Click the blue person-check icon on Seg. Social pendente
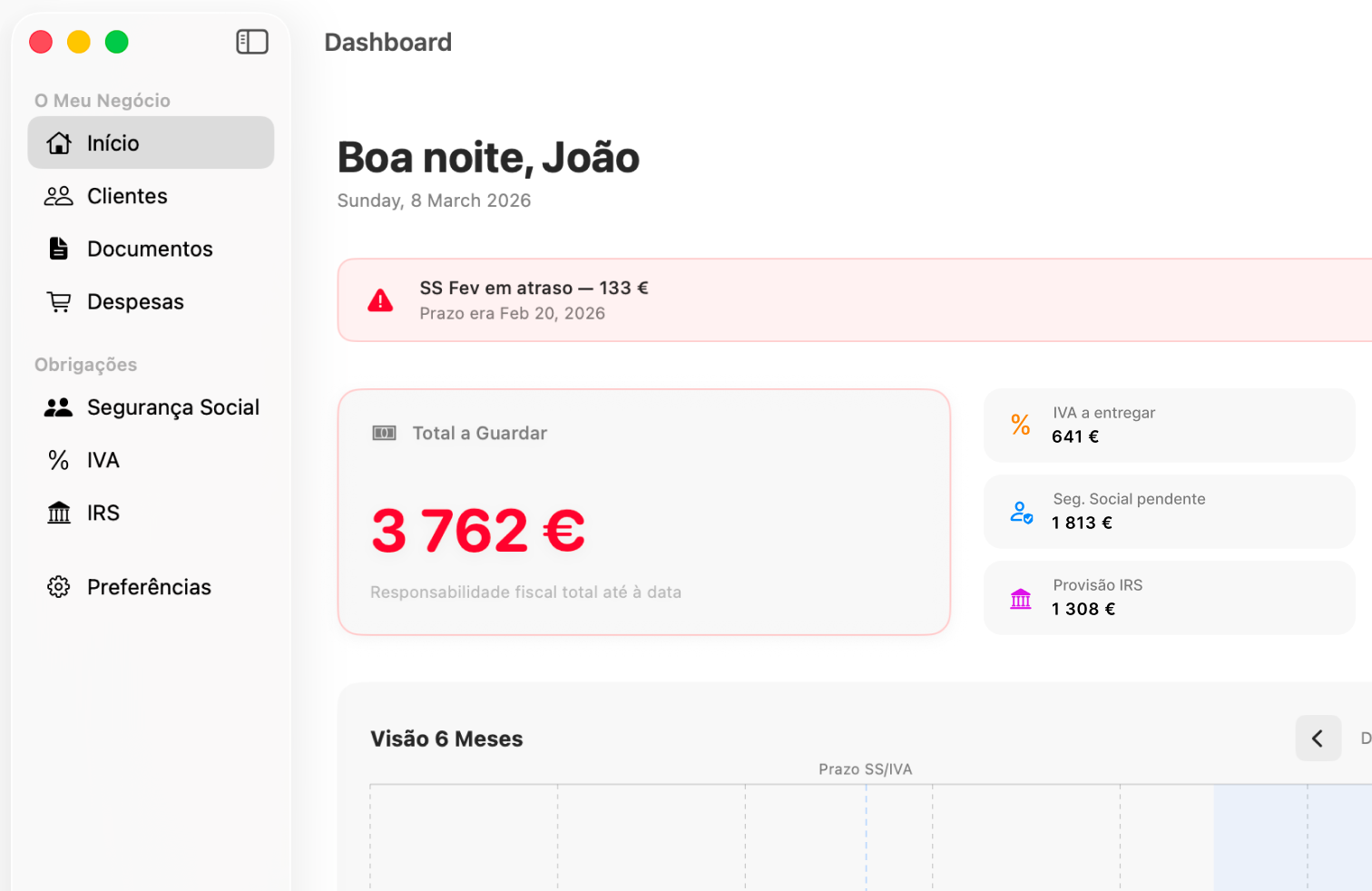Screen dimensions: 1372x891 point(1020,511)
